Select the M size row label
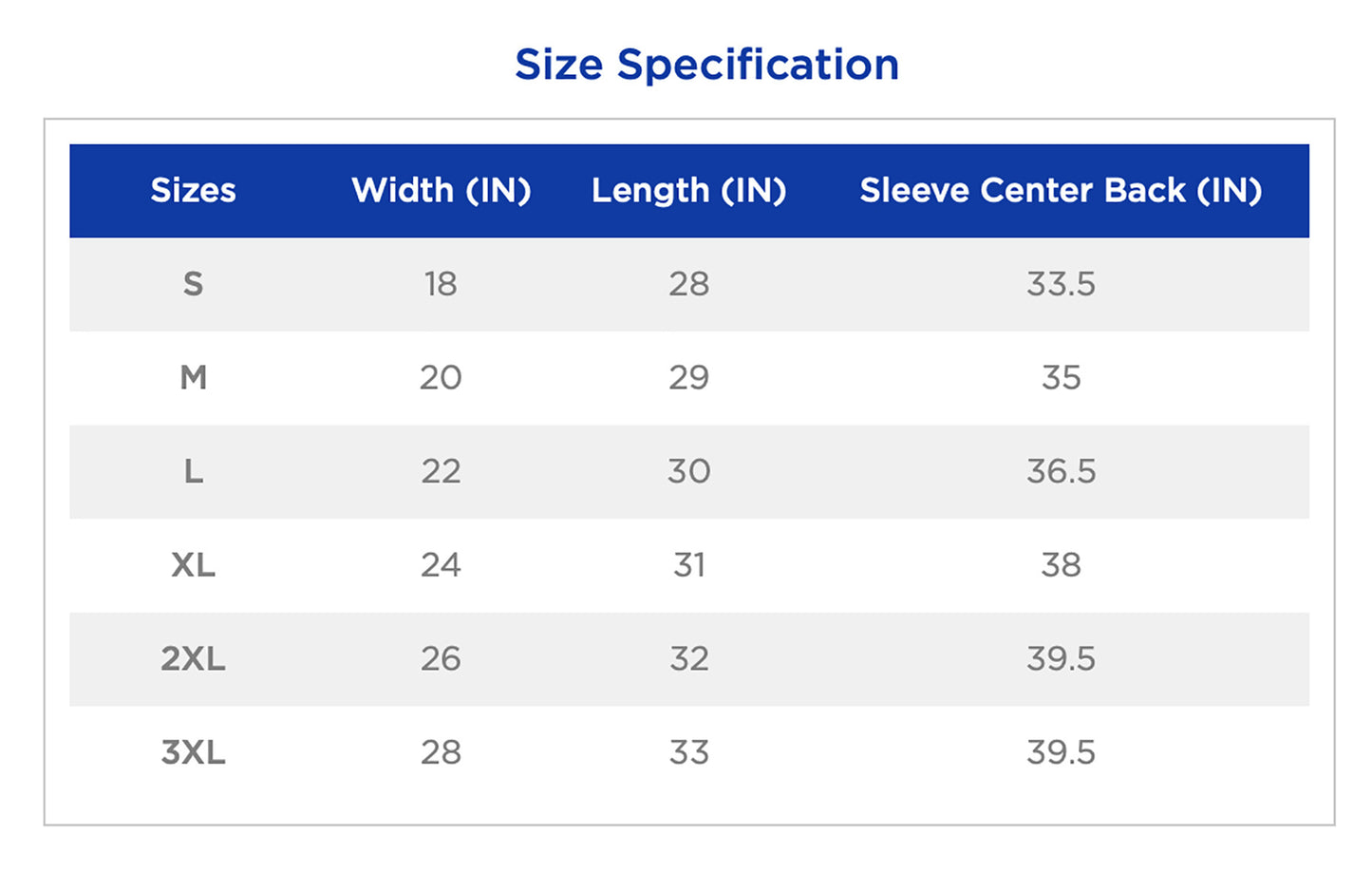1372x872 pixels. click(193, 378)
